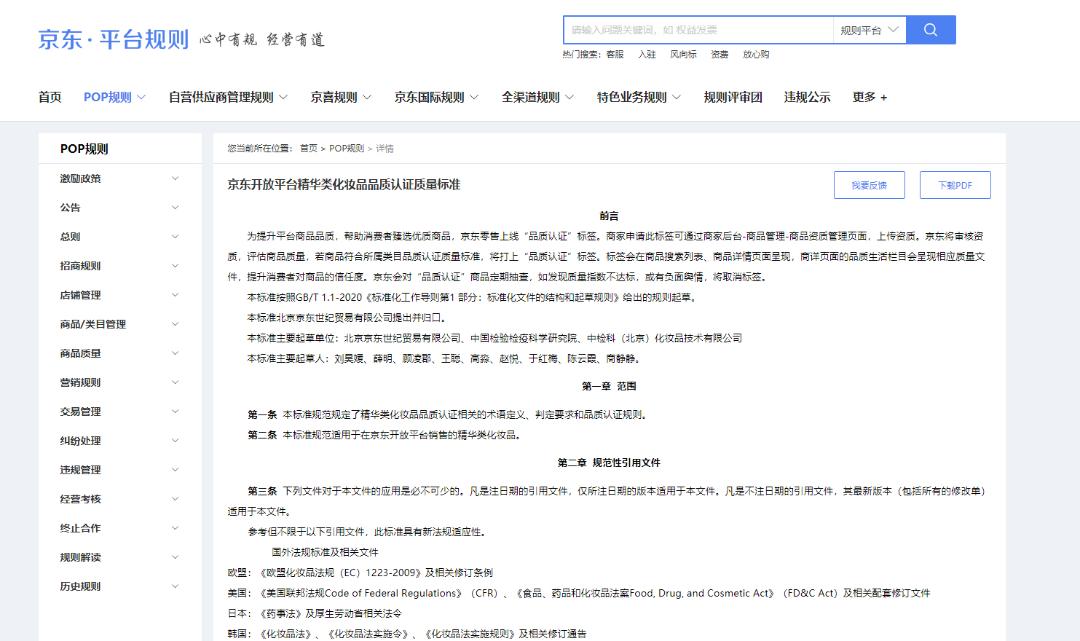This screenshot has height=641, width=1080.
Task: Expand 更多 + menu
Action: 869,97
